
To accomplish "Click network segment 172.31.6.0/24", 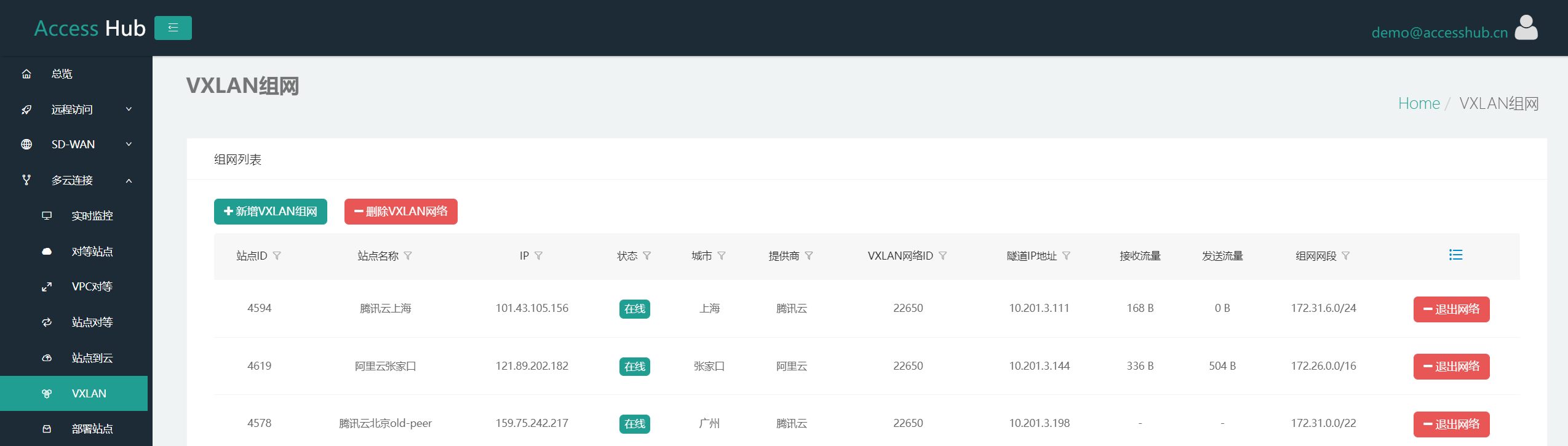I will click(1323, 308).
